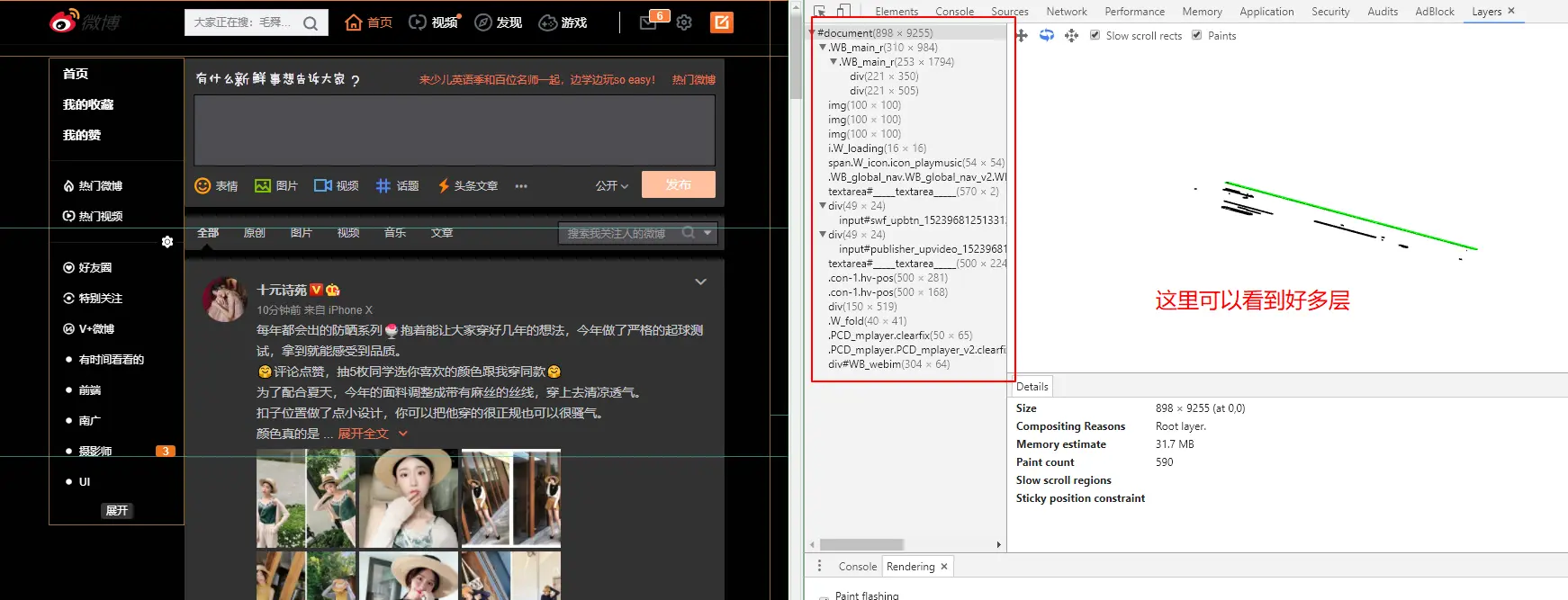The width and height of the screenshot is (1568, 600).
Task: Show more composer options ellipsis
Action: 521,186
